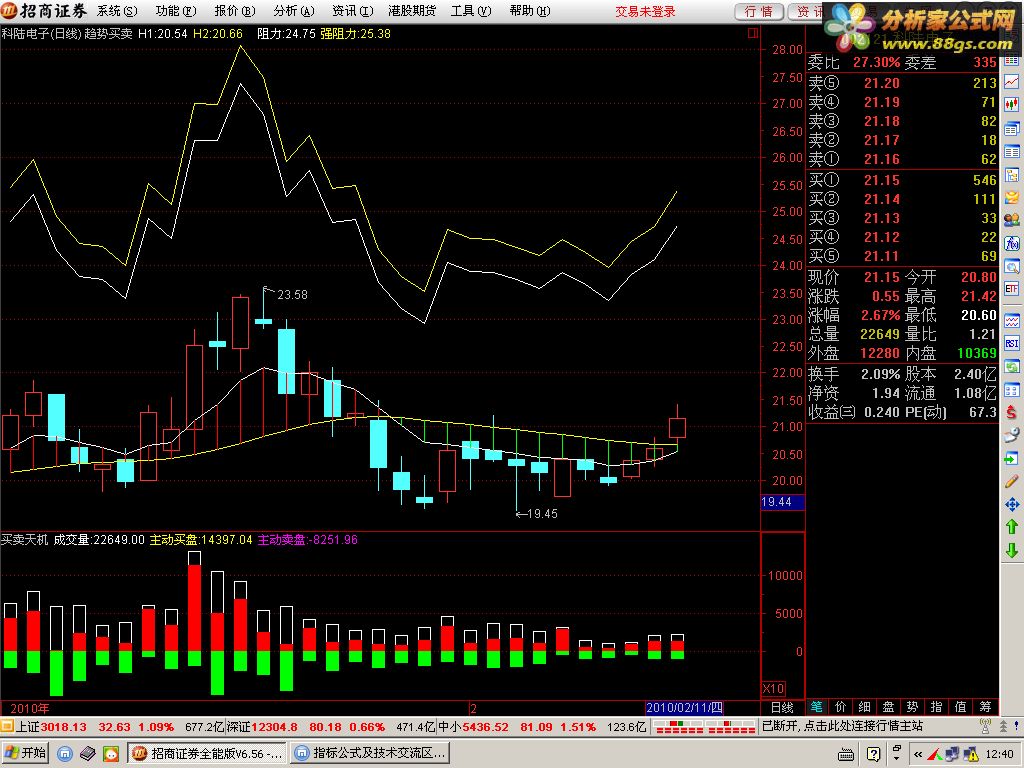Click the 开始 Start button
Image resolution: width=1024 pixels, height=768 pixels.
tap(25, 753)
